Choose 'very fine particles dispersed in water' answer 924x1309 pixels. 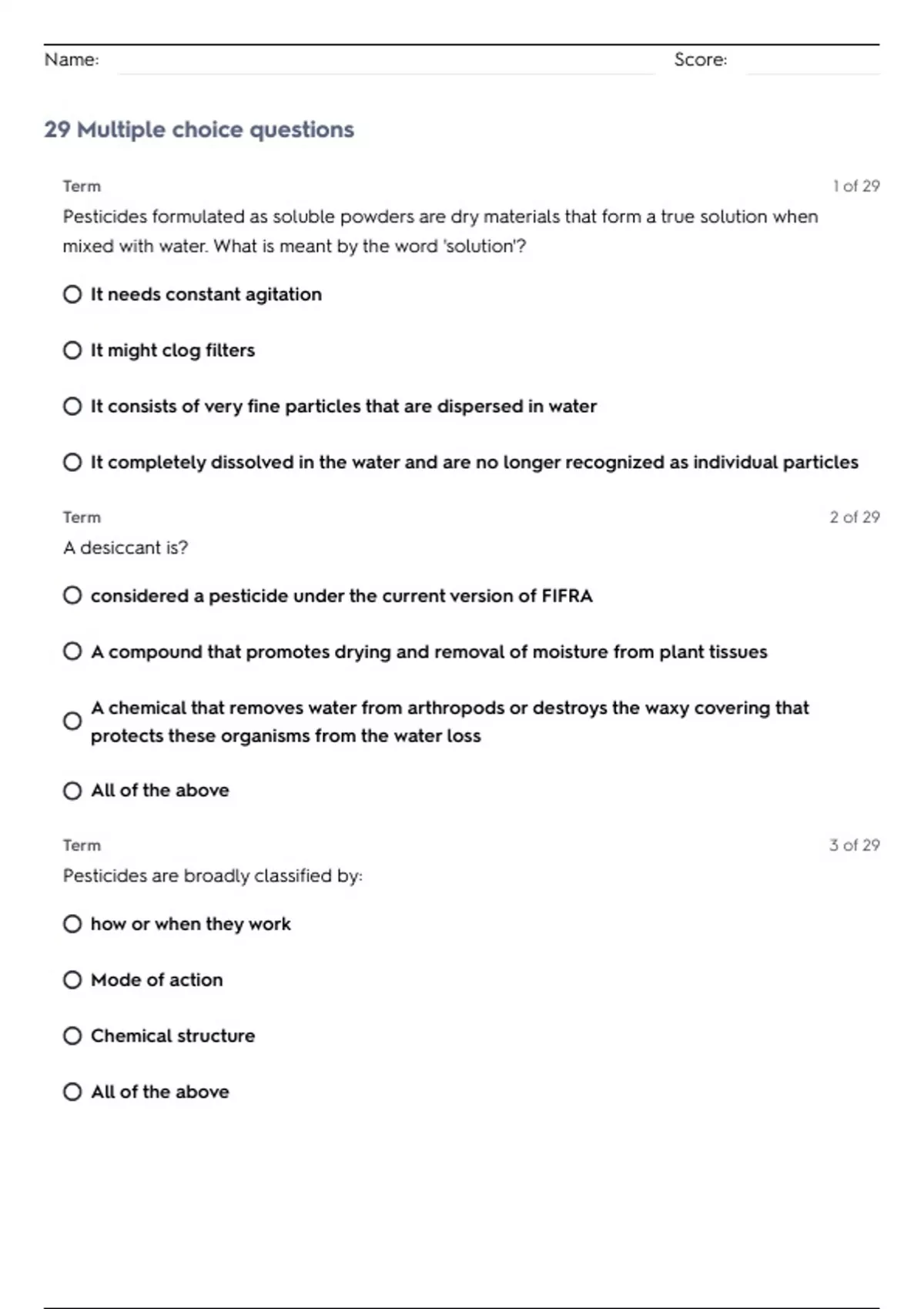tap(72, 406)
